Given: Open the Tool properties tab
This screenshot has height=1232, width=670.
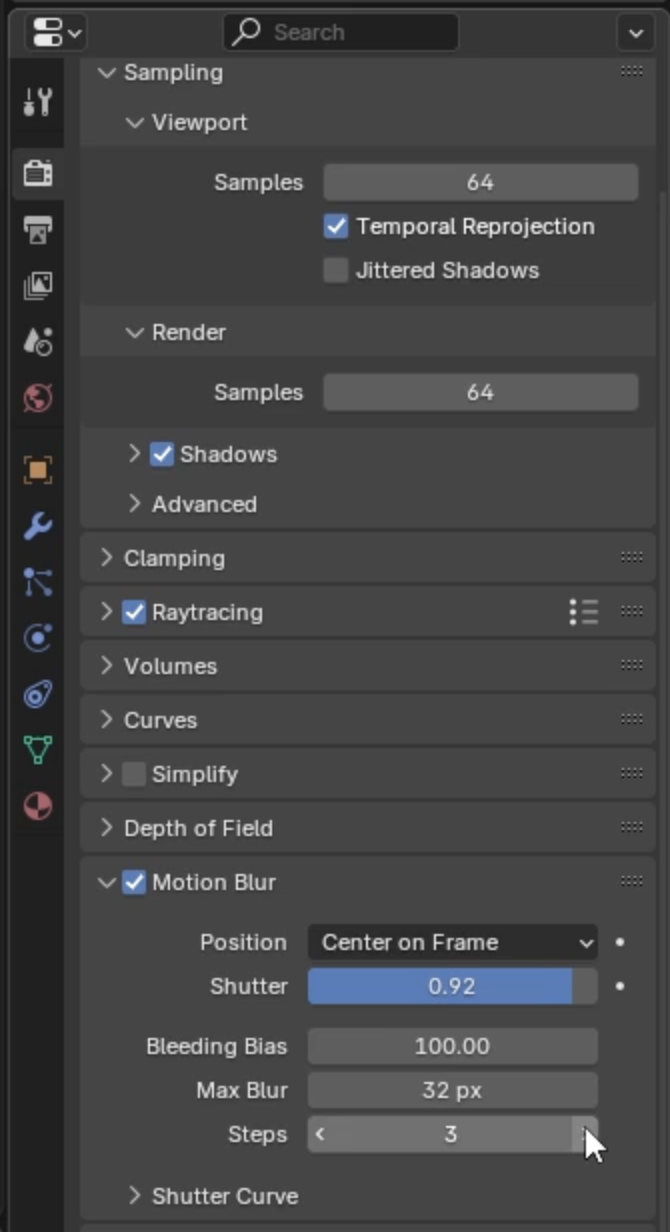Looking at the screenshot, I should point(37,102).
